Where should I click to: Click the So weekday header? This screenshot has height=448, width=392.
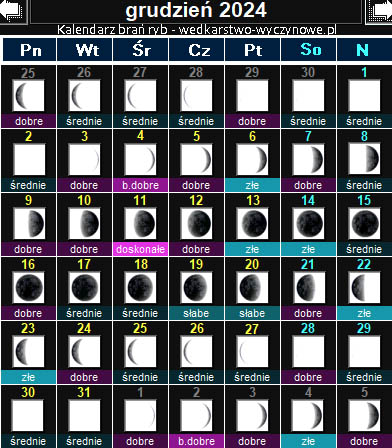[x=309, y=50]
